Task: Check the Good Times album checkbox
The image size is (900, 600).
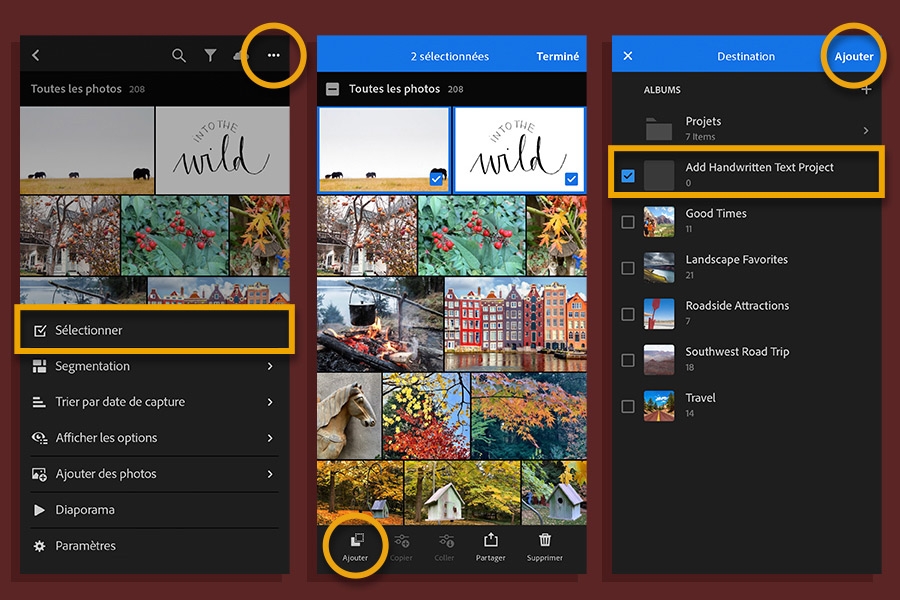Action: click(x=629, y=221)
